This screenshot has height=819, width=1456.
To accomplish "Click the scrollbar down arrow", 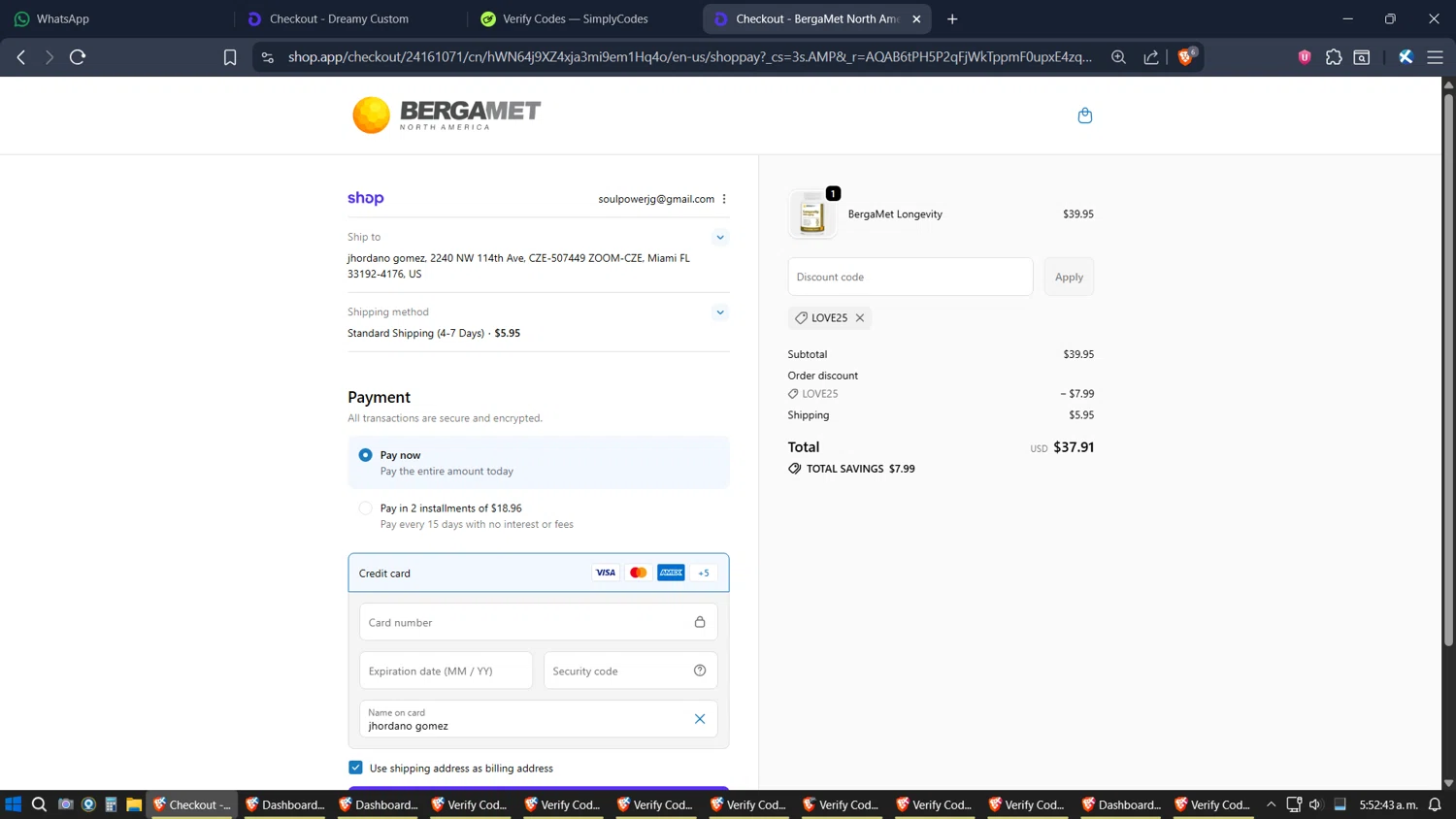I will click(1448, 783).
